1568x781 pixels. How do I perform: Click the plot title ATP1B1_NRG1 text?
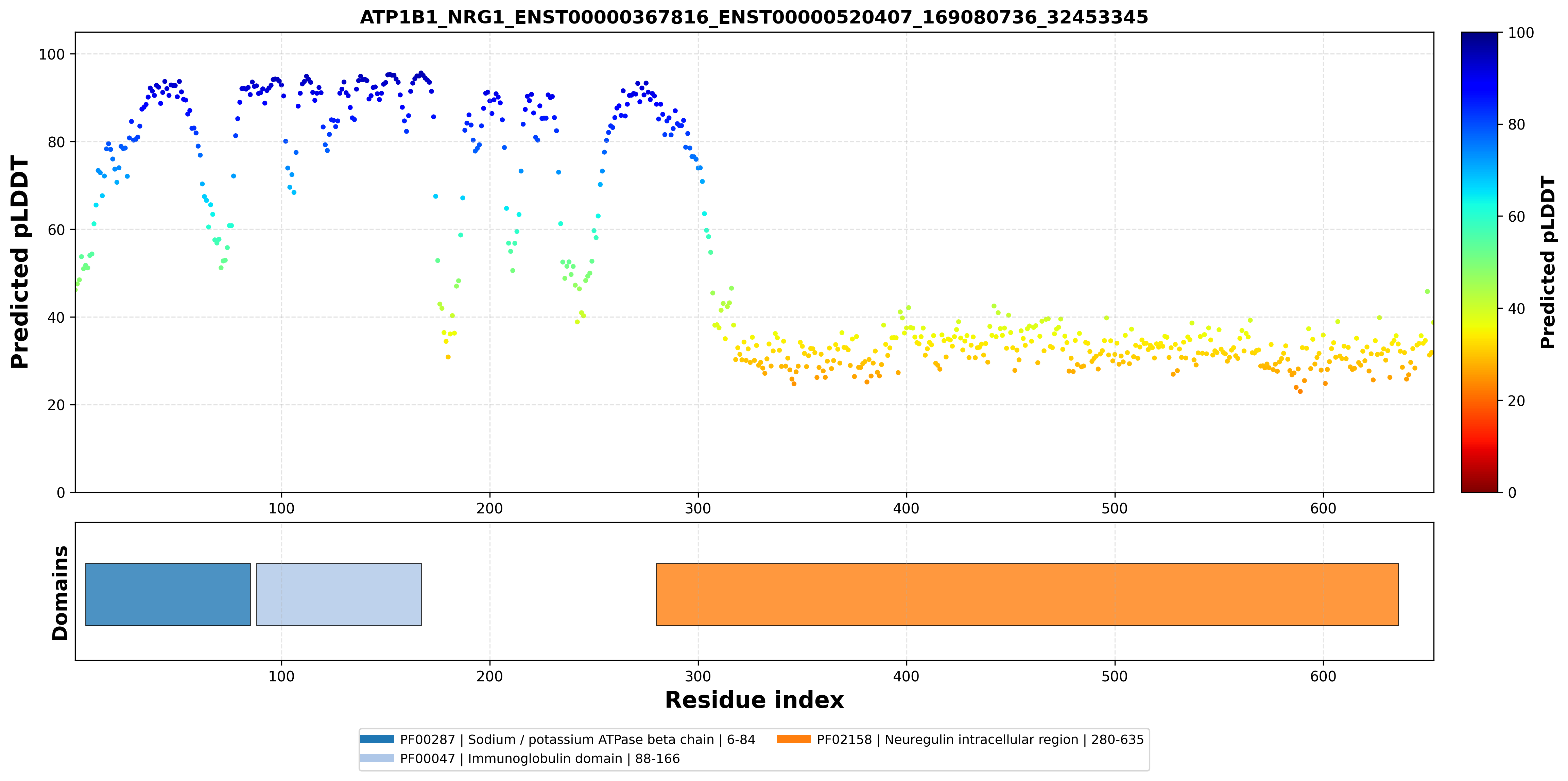coord(754,17)
